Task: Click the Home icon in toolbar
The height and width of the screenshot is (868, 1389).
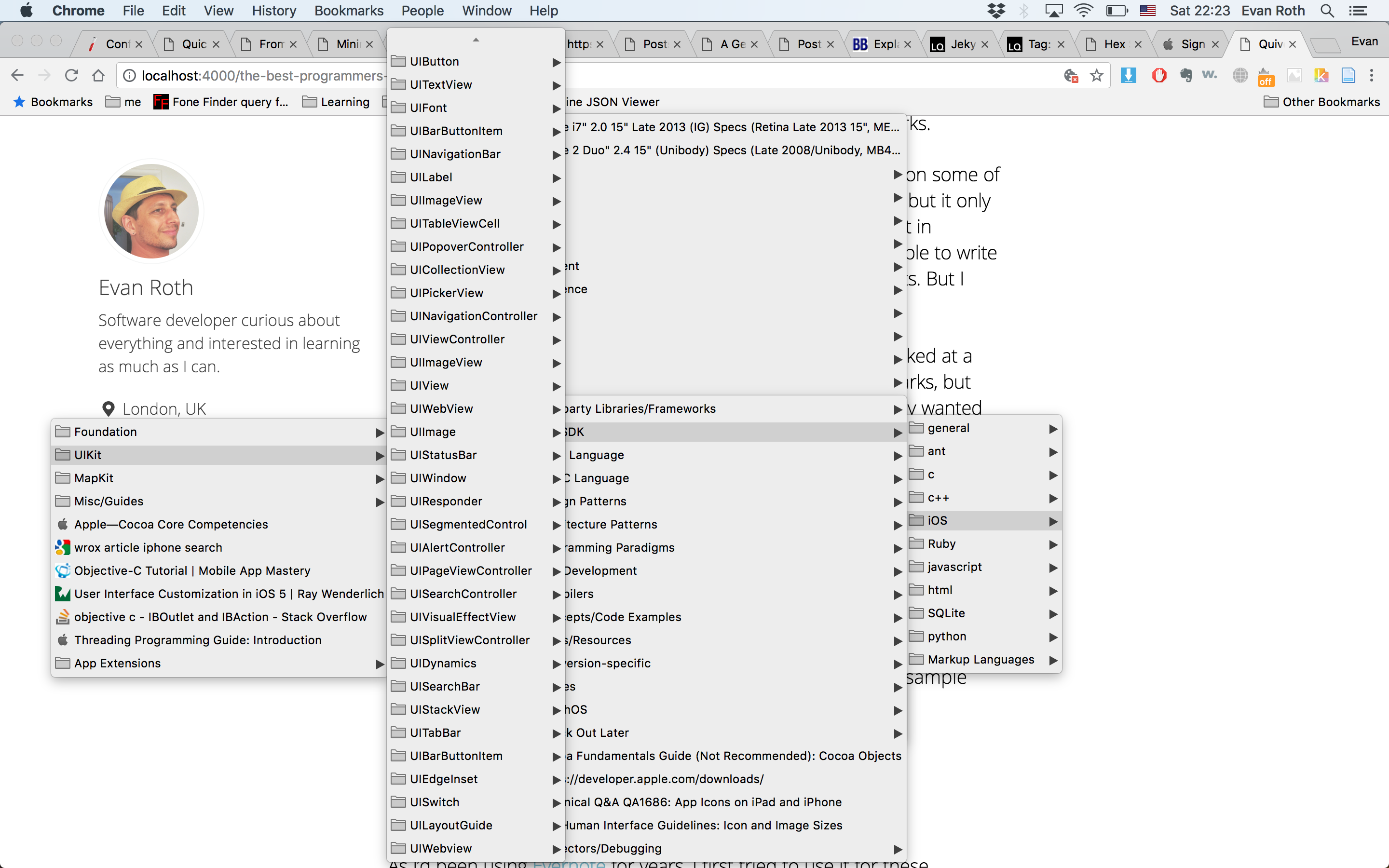Action: (x=98, y=75)
